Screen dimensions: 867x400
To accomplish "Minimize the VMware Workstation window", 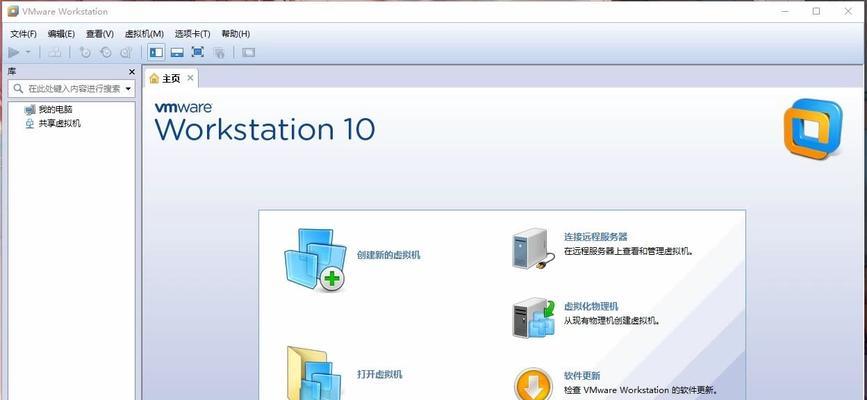I will (x=785, y=11).
